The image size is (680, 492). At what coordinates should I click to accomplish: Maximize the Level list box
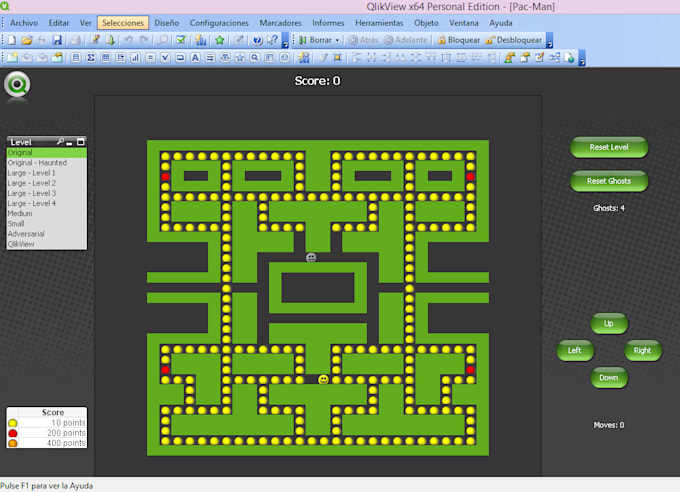tap(80, 142)
